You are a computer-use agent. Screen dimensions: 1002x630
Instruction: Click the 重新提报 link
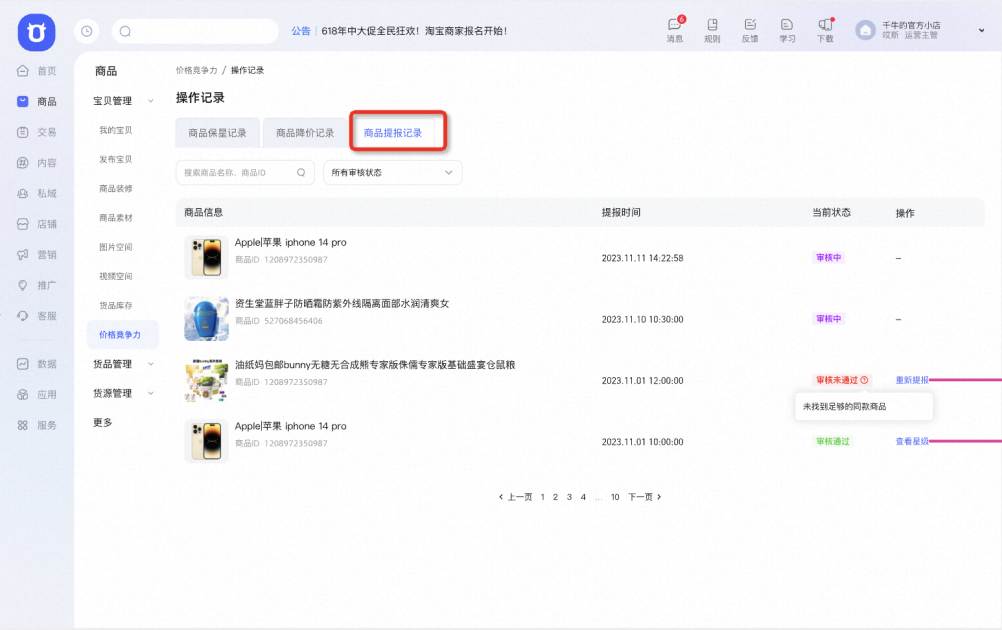[x=912, y=380]
